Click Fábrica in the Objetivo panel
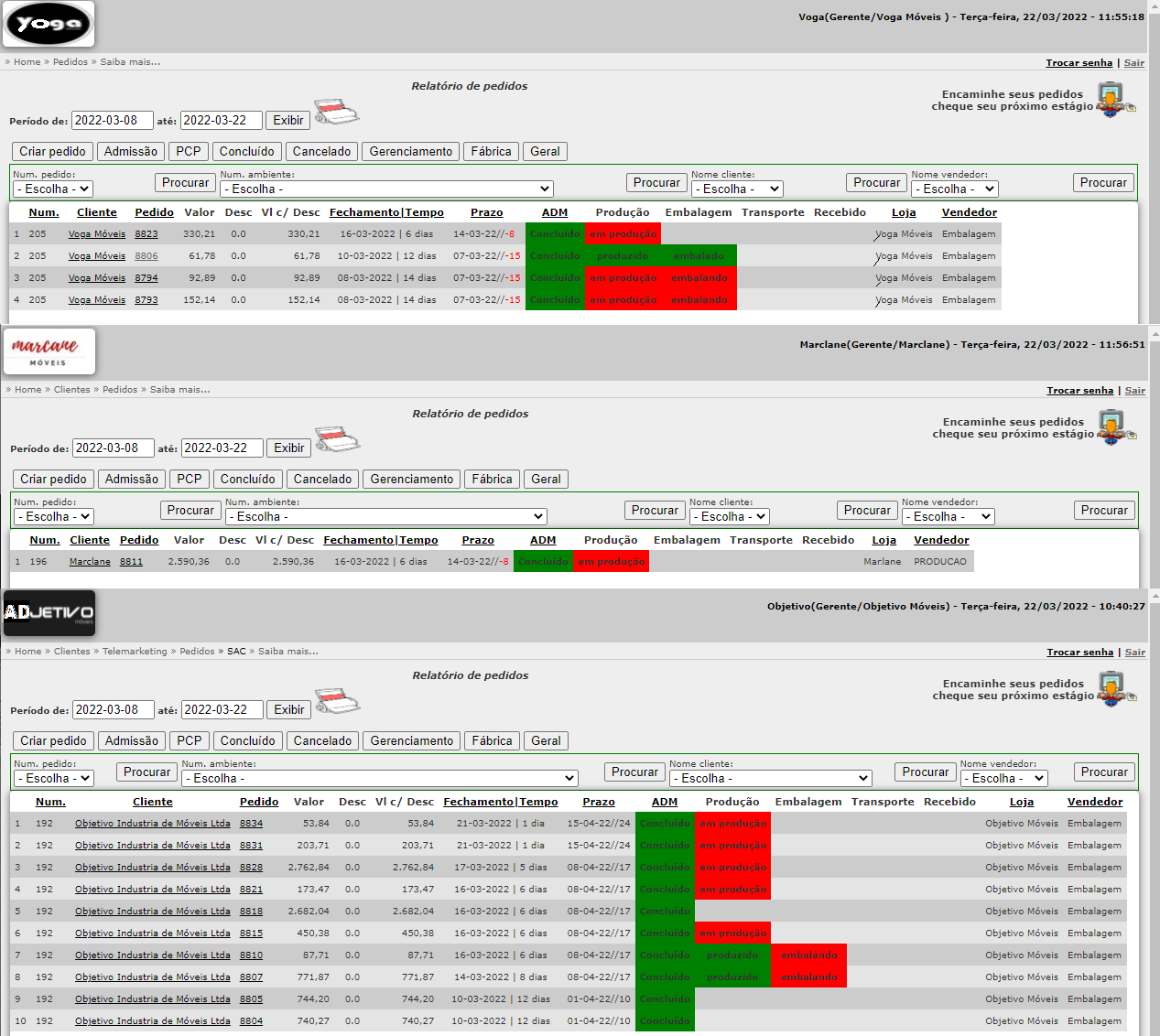 point(493,741)
